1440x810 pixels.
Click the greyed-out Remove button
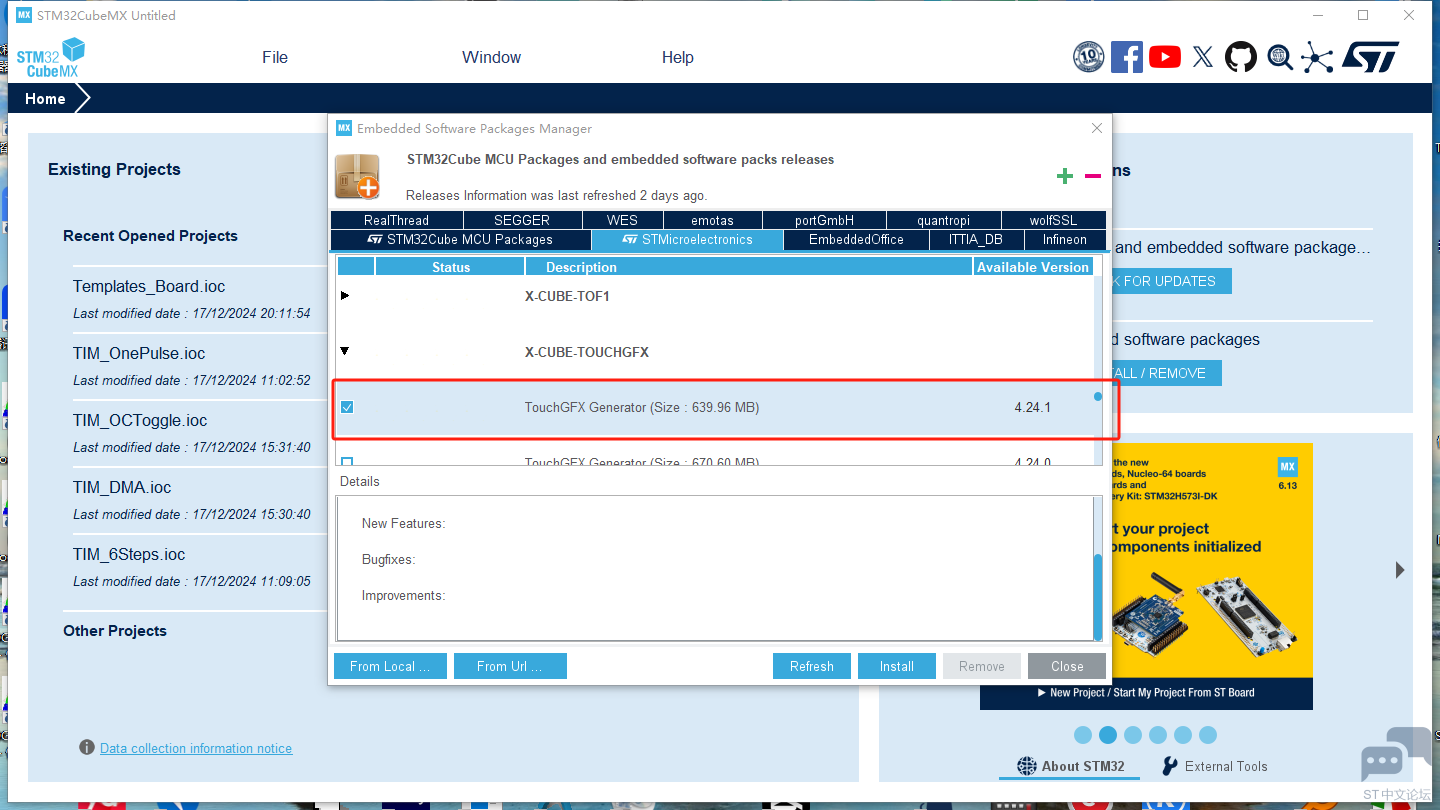point(982,666)
